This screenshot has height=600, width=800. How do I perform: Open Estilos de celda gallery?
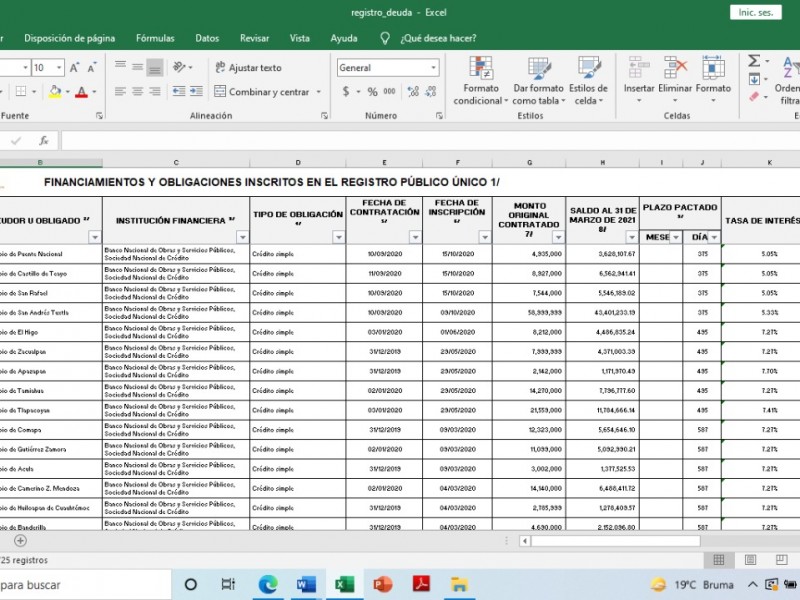point(588,81)
